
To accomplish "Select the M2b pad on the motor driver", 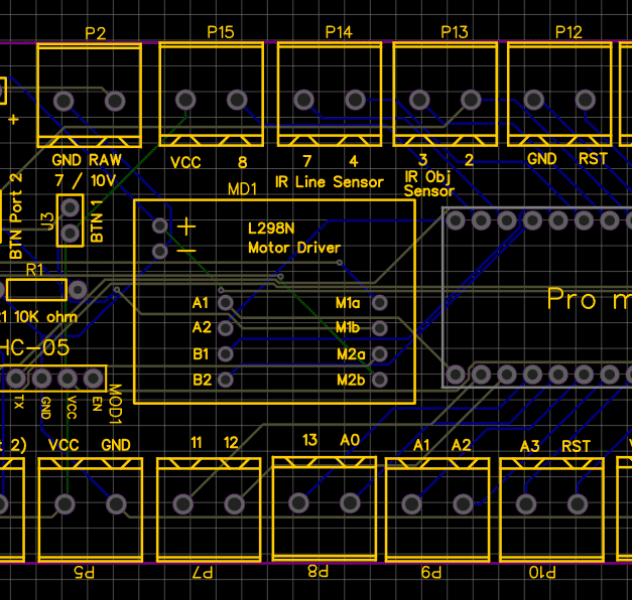I will (x=380, y=380).
